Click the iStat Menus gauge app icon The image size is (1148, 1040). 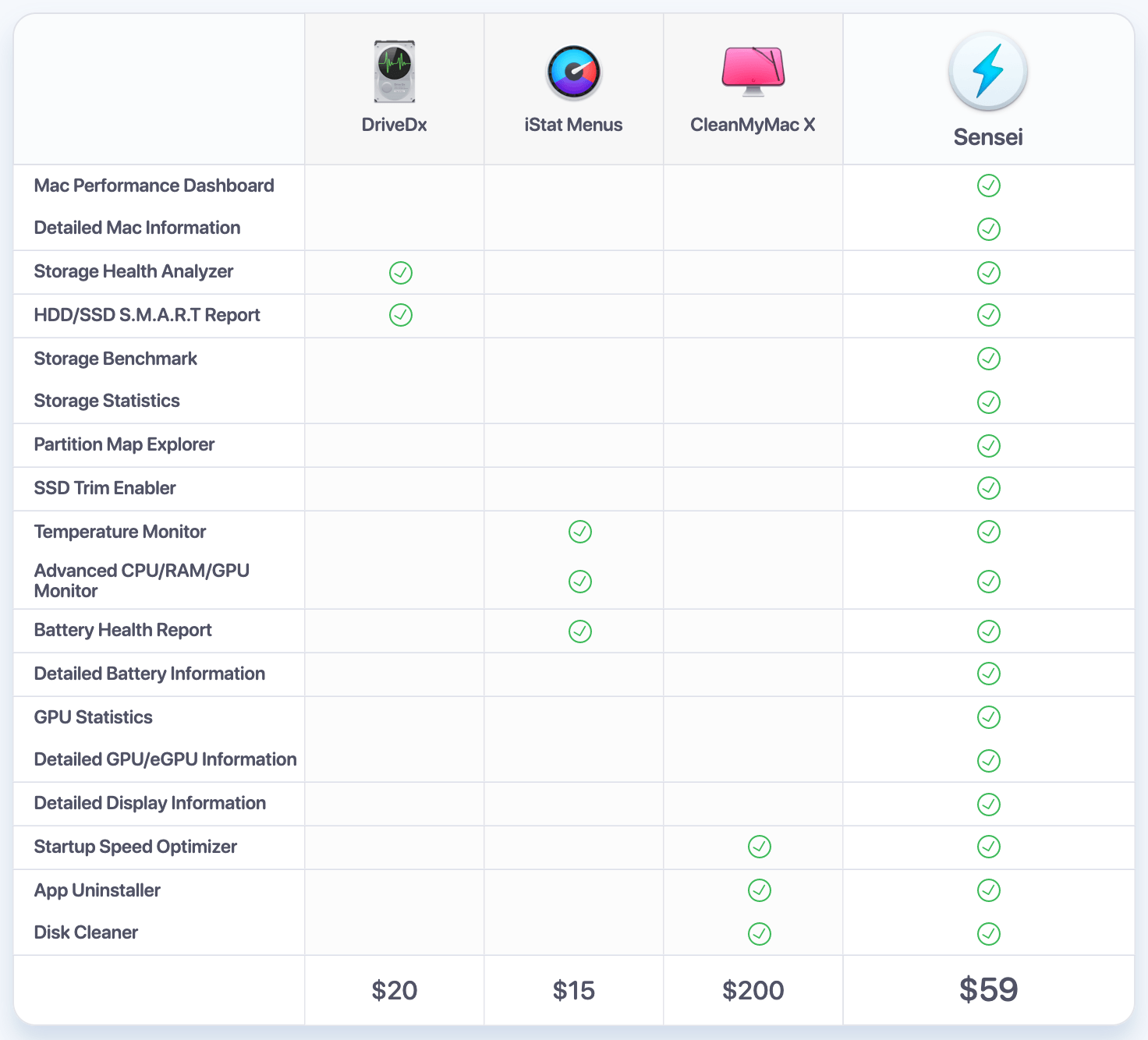[x=574, y=73]
